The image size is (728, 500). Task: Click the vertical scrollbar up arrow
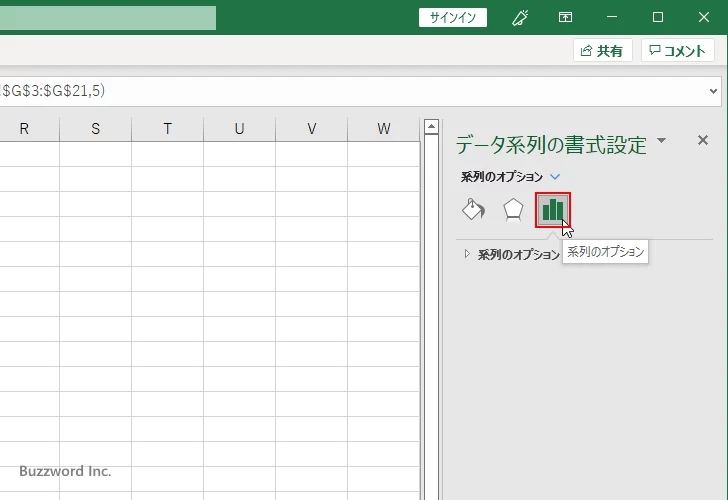(431, 126)
